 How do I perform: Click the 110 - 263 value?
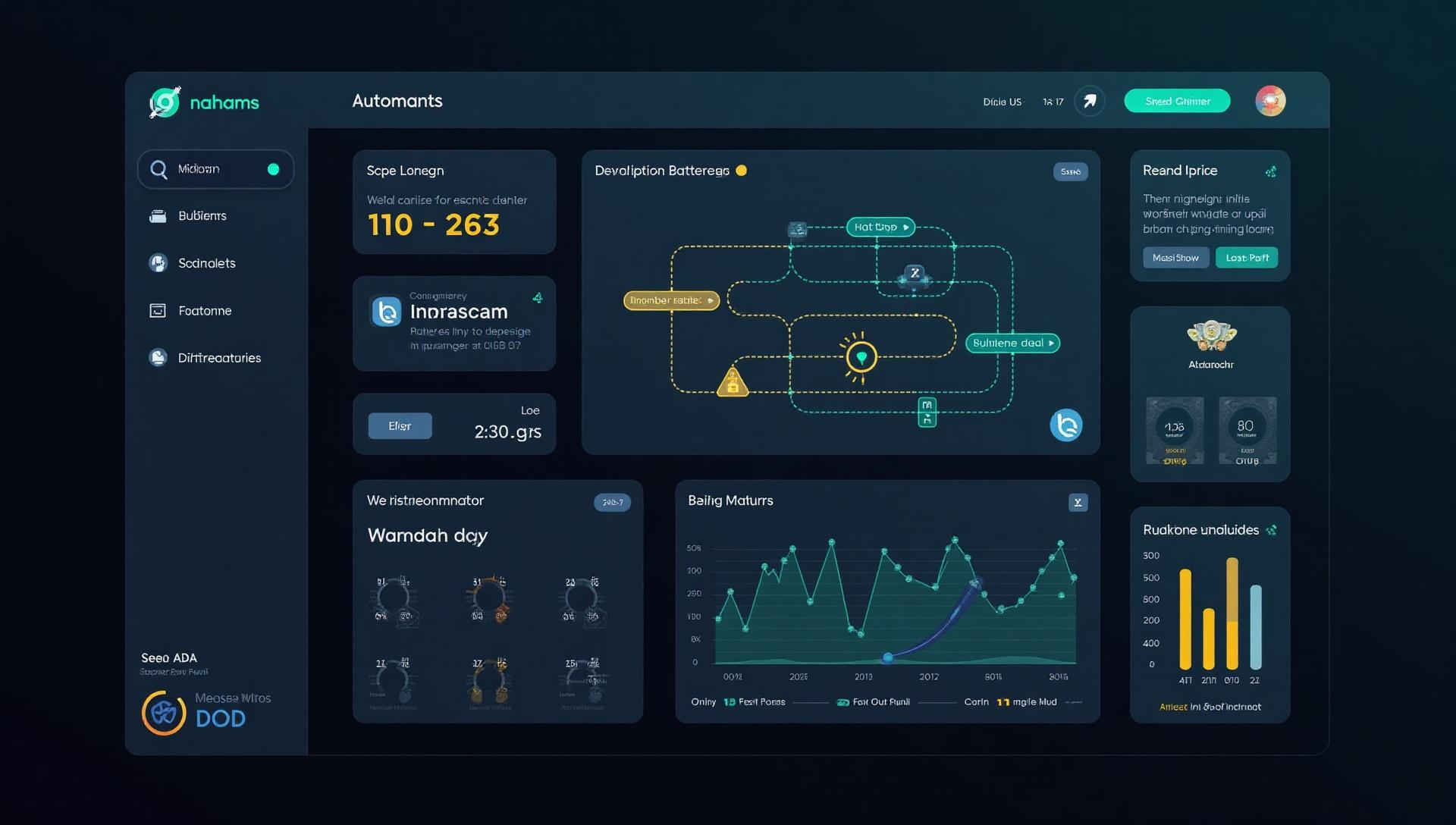(434, 225)
